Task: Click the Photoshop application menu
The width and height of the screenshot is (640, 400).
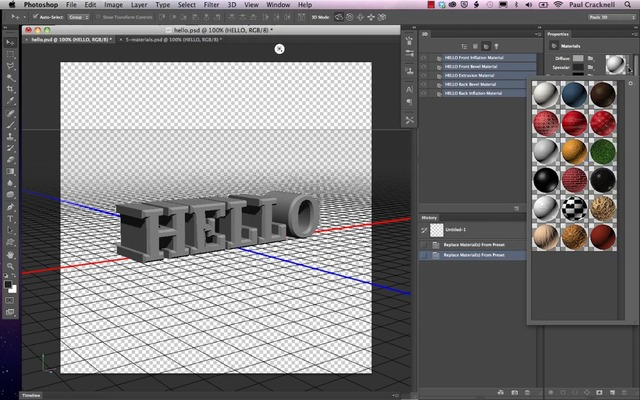Action: click(41, 5)
